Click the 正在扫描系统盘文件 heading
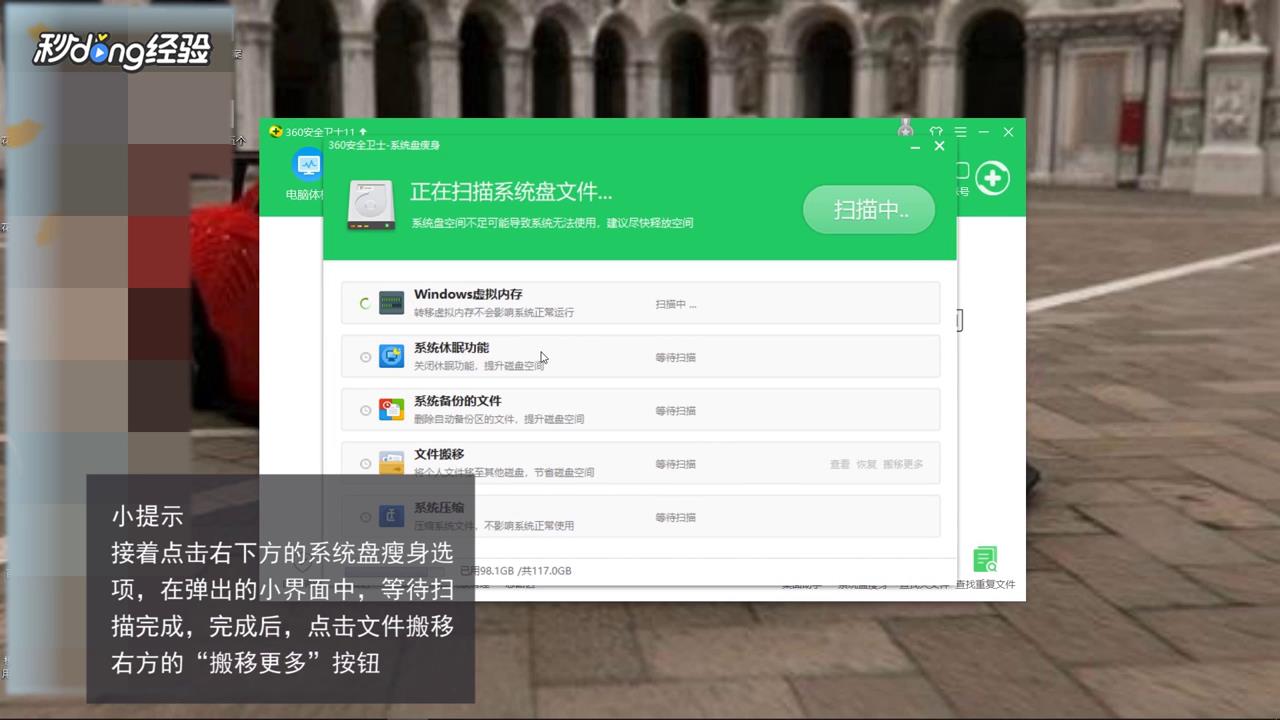The height and width of the screenshot is (720, 1280). tap(511, 192)
